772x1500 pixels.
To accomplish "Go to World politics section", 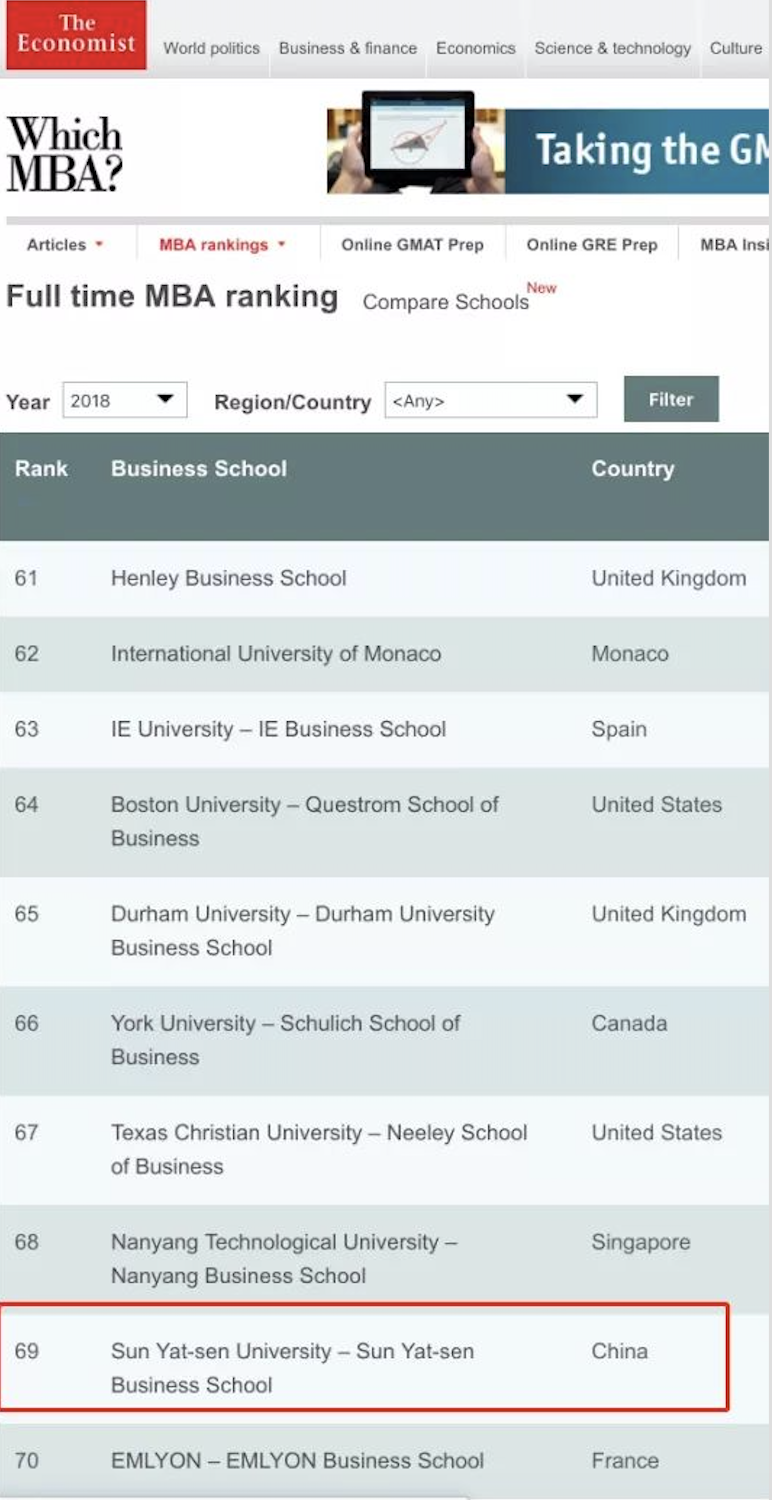I will (x=211, y=48).
